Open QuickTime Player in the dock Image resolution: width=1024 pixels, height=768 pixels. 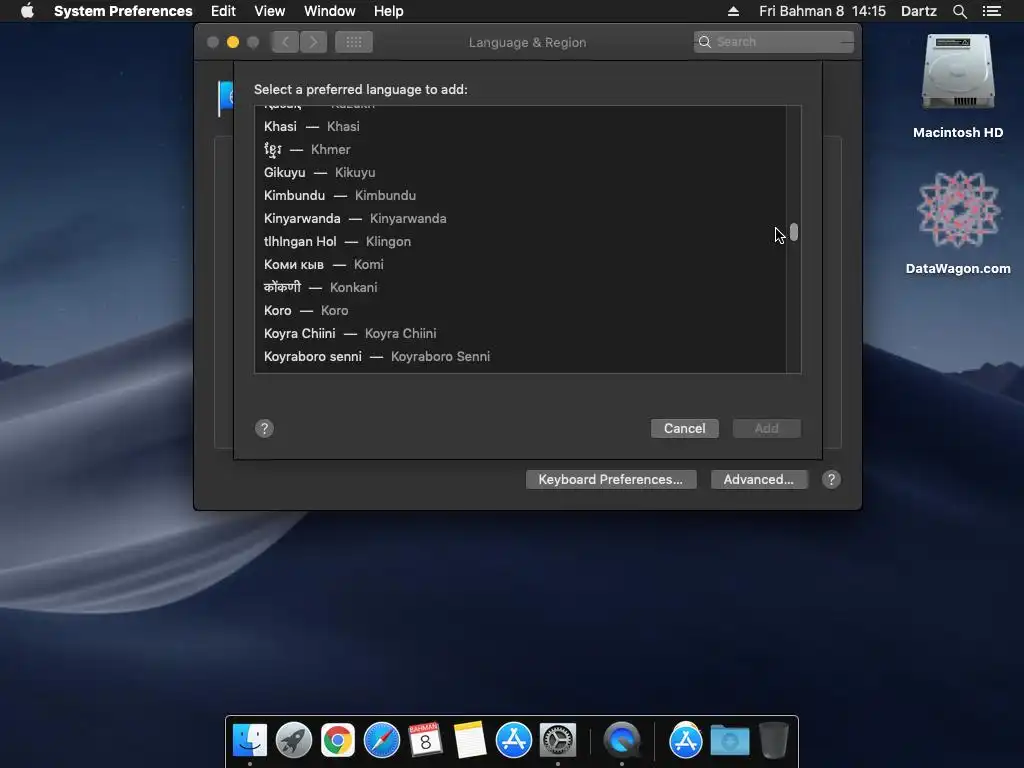click(x=622, y=740)
